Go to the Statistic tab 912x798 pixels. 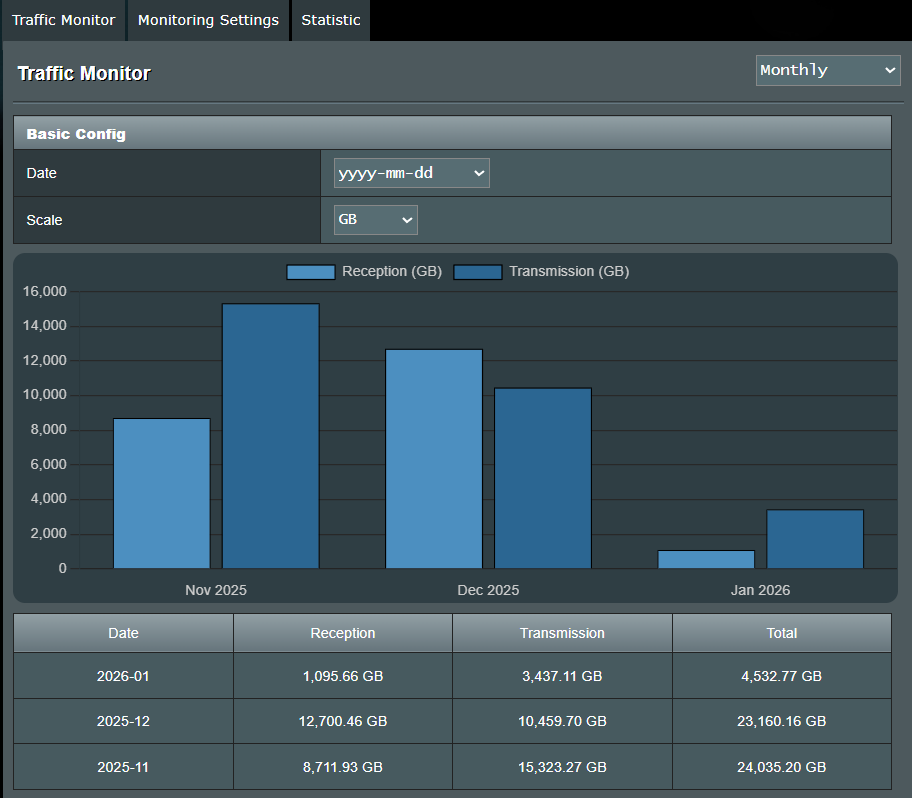click(x=331, y=20)
